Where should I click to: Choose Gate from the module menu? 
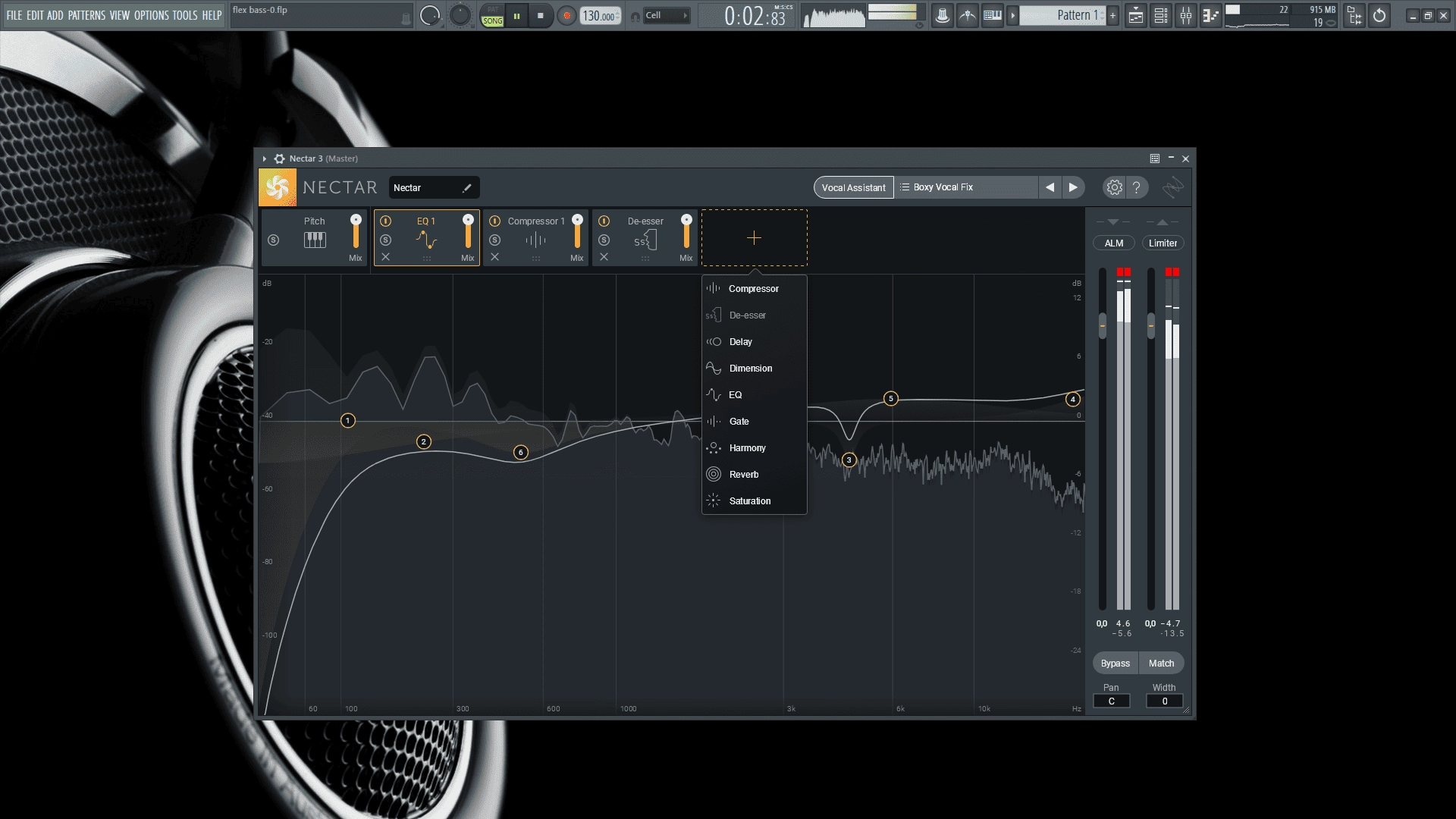pos(754,422)
